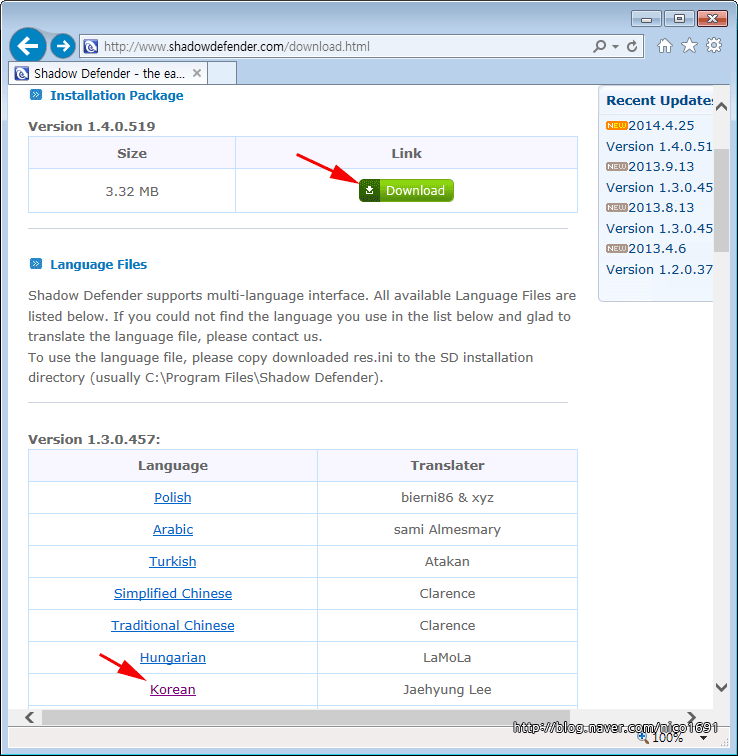The height and width of the screenshot is (756, 738).
Task: Go back with the browser back arrow
Action: point(27,46)
